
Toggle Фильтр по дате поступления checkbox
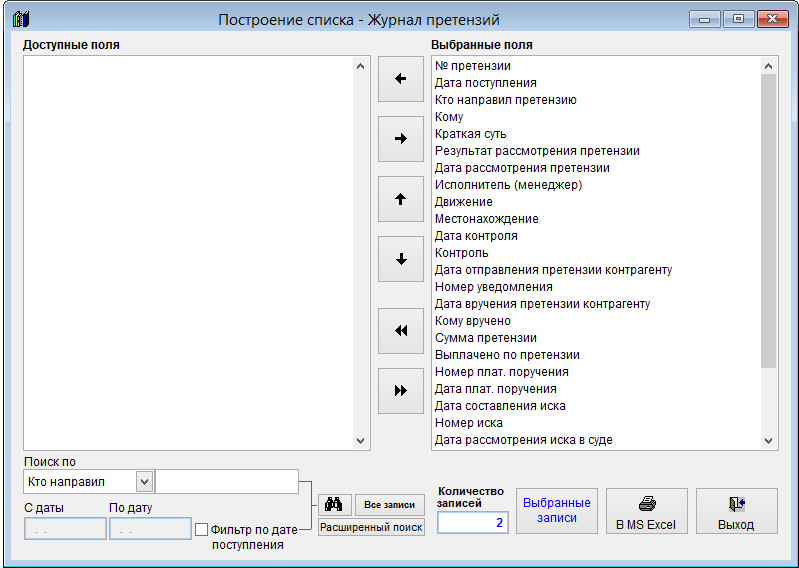coord(202,530)
